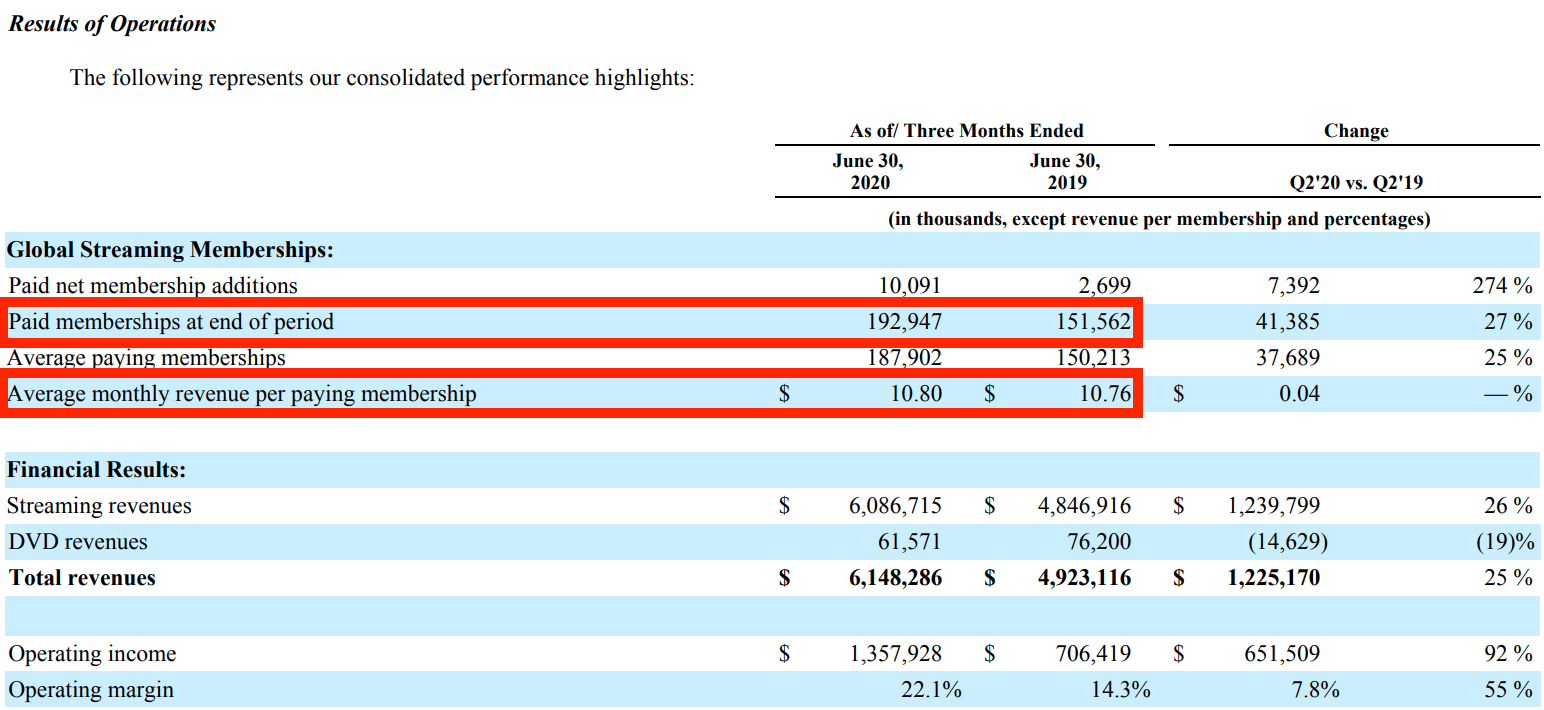This screenshot has height=710, width=1544.
Task: Click the 'in thousands, except revenue' note
Action: pyautogui.click(x=1159, y=218)
